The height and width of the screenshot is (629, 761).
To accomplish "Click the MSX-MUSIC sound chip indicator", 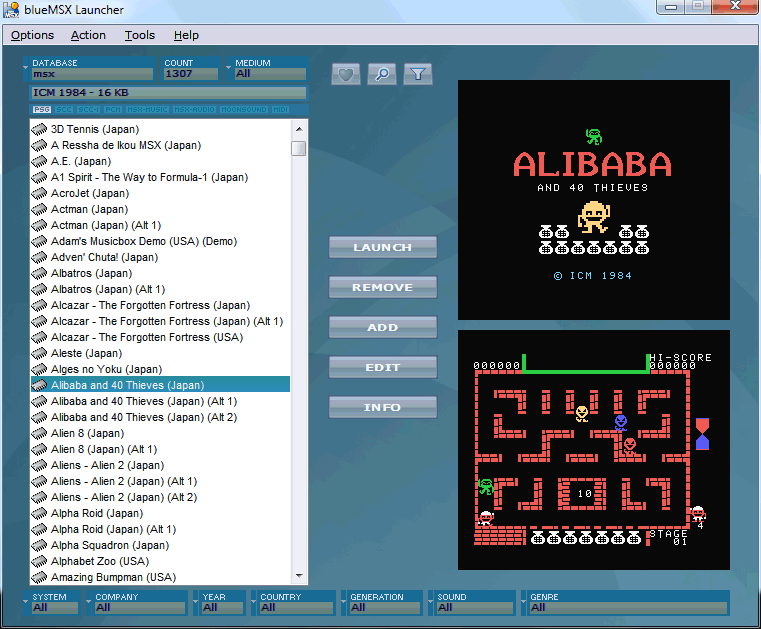I will click(x=147, y=110).
